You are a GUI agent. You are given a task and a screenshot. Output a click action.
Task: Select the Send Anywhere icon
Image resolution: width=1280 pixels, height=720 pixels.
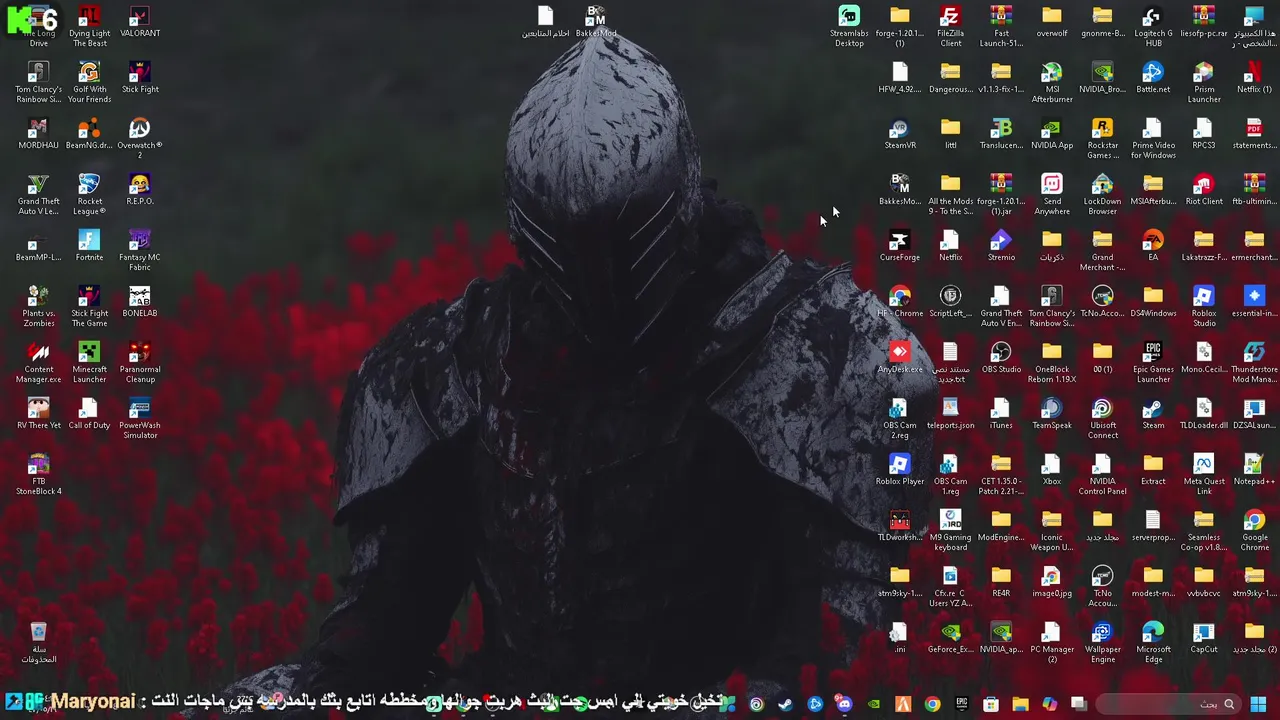point(1052,194)
